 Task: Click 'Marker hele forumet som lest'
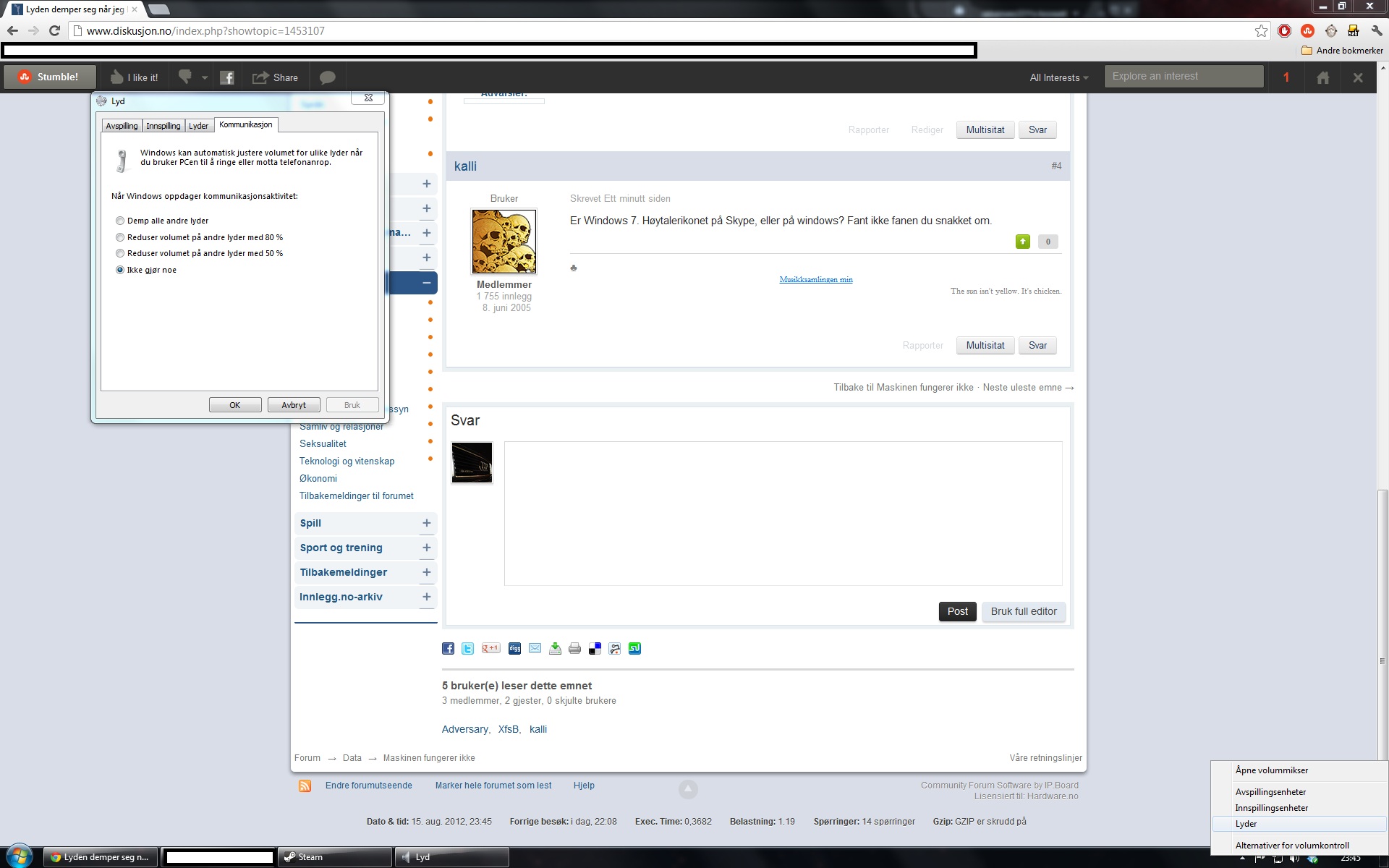click(x=493, y=786)
